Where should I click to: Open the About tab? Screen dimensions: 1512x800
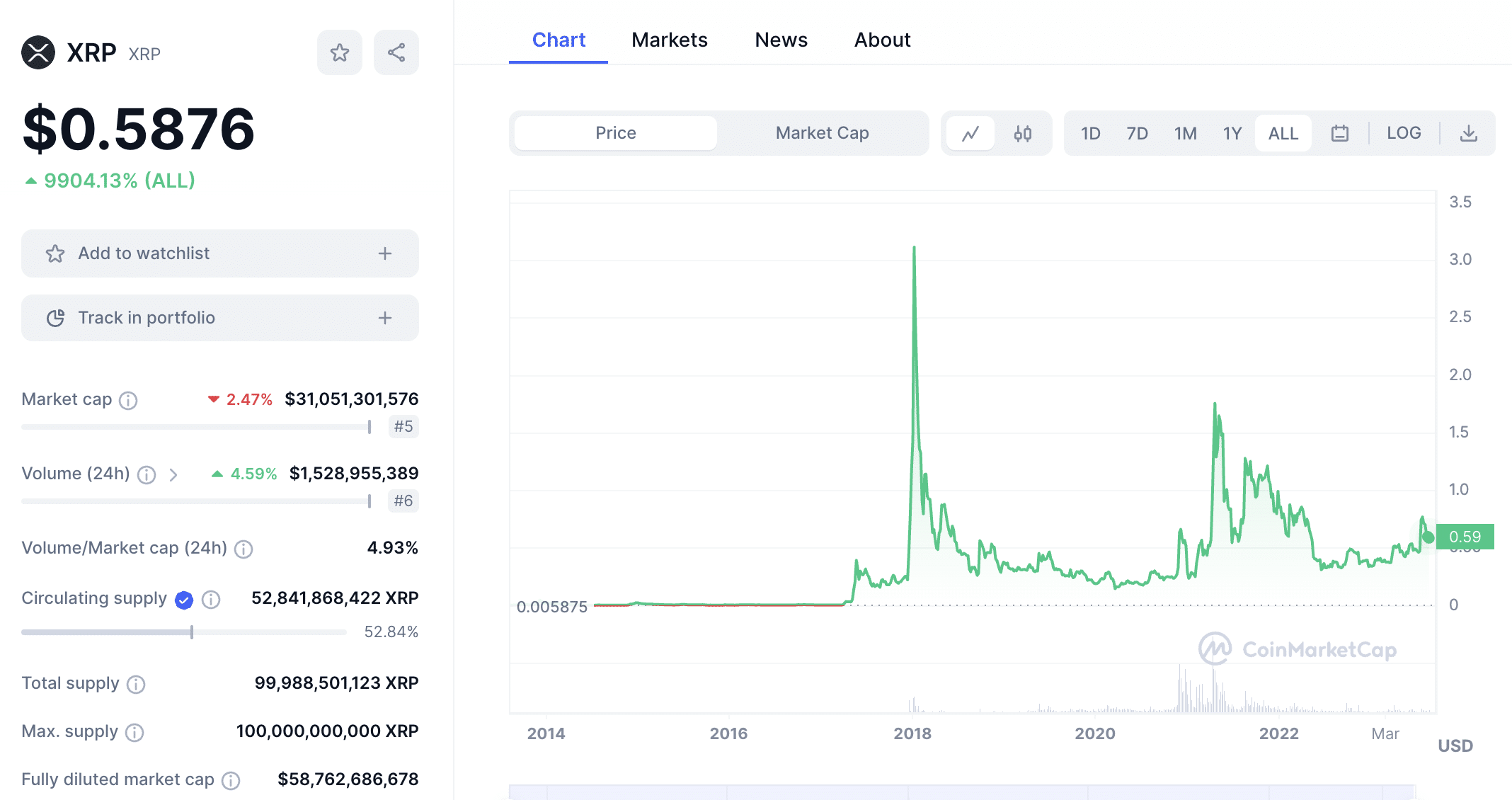point(882,40)
